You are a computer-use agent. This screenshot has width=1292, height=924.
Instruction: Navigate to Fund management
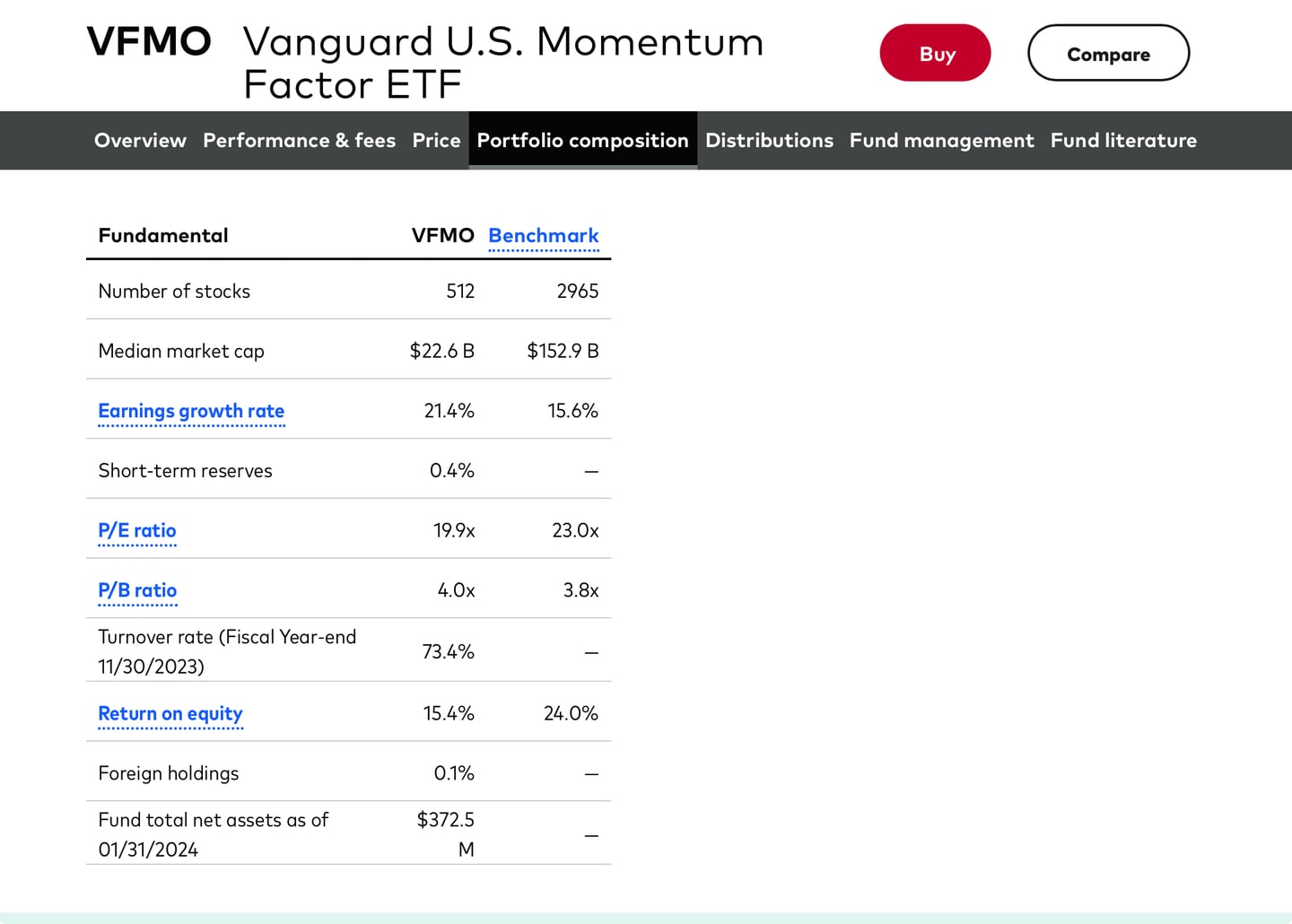click(x=941, y=140)
